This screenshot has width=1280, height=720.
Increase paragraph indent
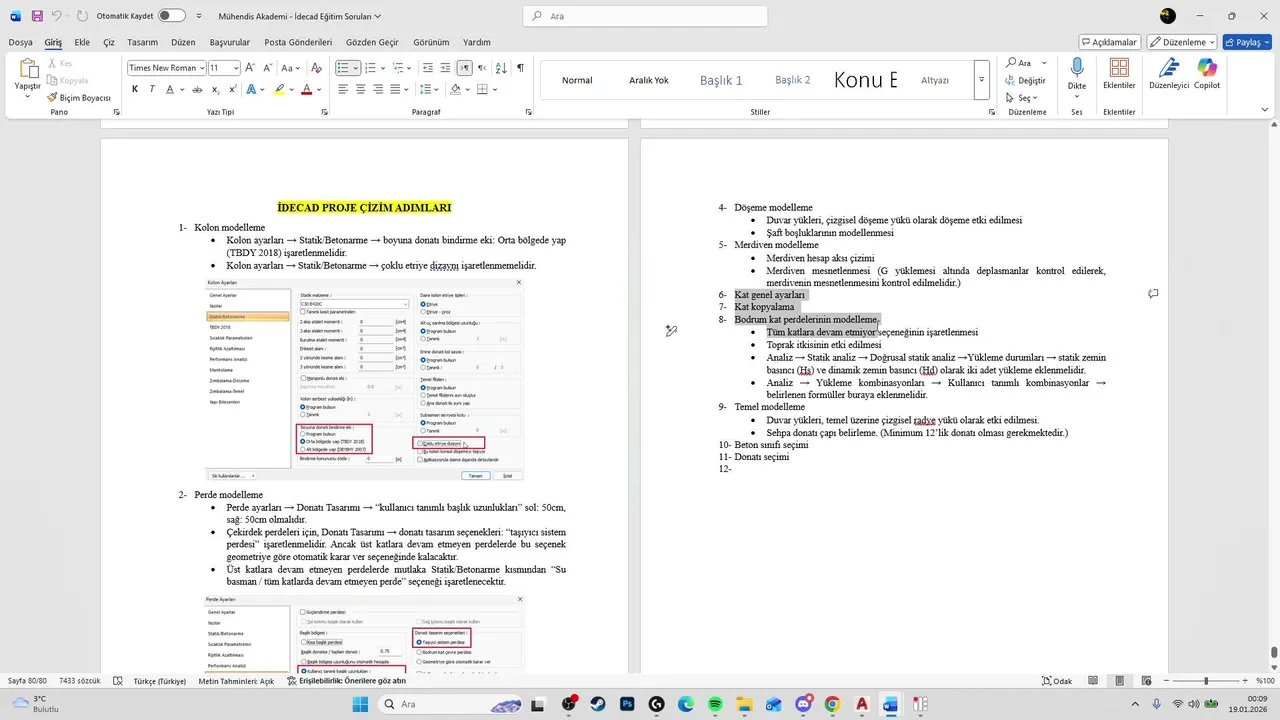point(445,68)
